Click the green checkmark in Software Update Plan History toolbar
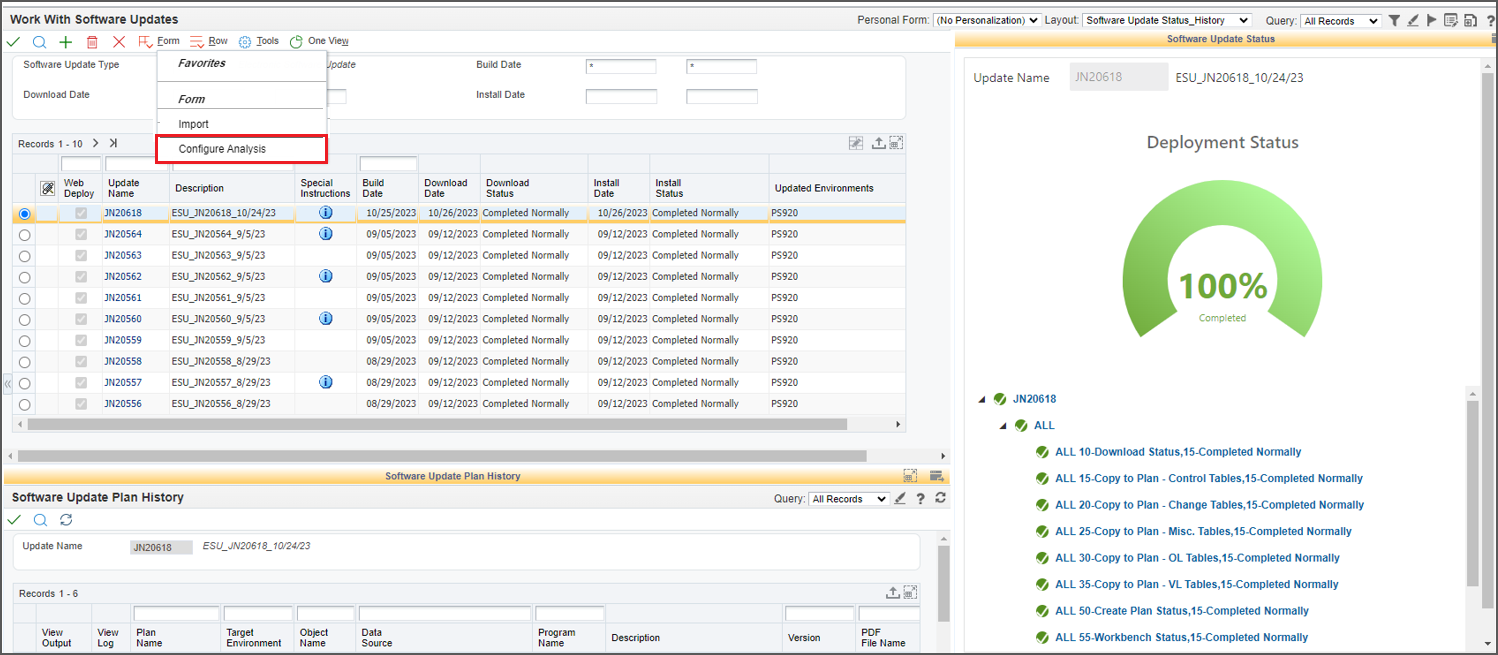This screenshot has height=655, width=1498. click(x=13, y=520)
